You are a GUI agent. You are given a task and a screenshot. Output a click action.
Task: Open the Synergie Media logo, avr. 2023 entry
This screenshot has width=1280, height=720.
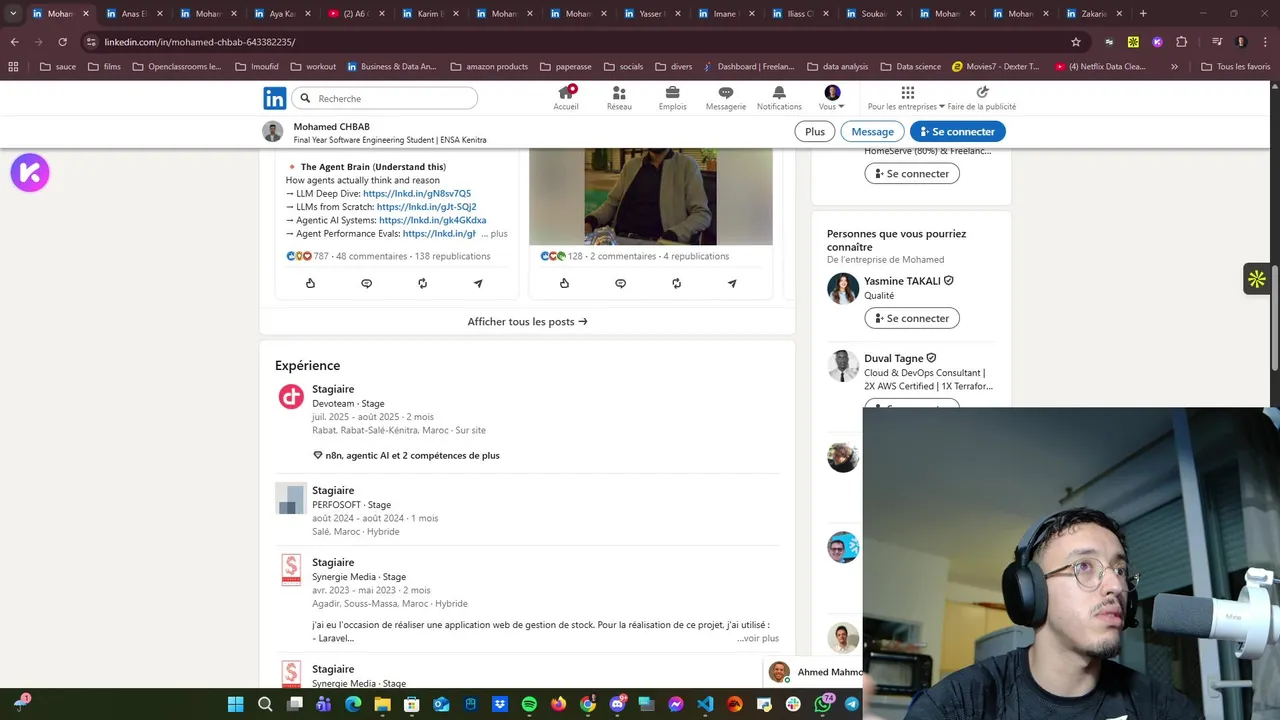tap(291, 570)
